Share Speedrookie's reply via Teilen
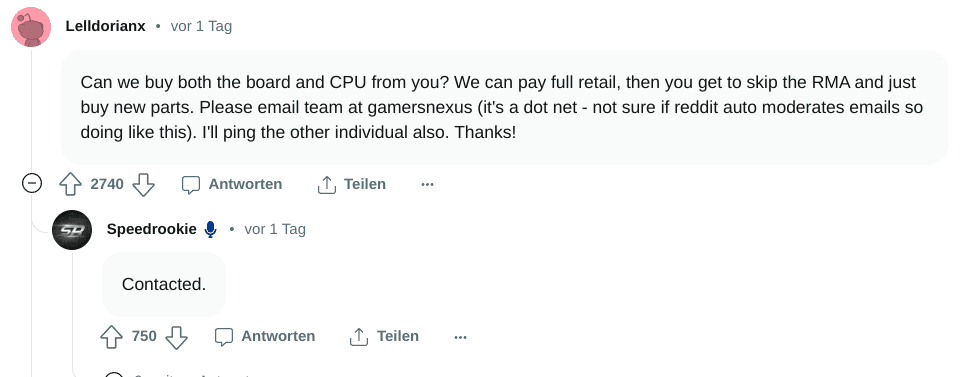This screenshot has height=377, width=967. tap(384, 336)
